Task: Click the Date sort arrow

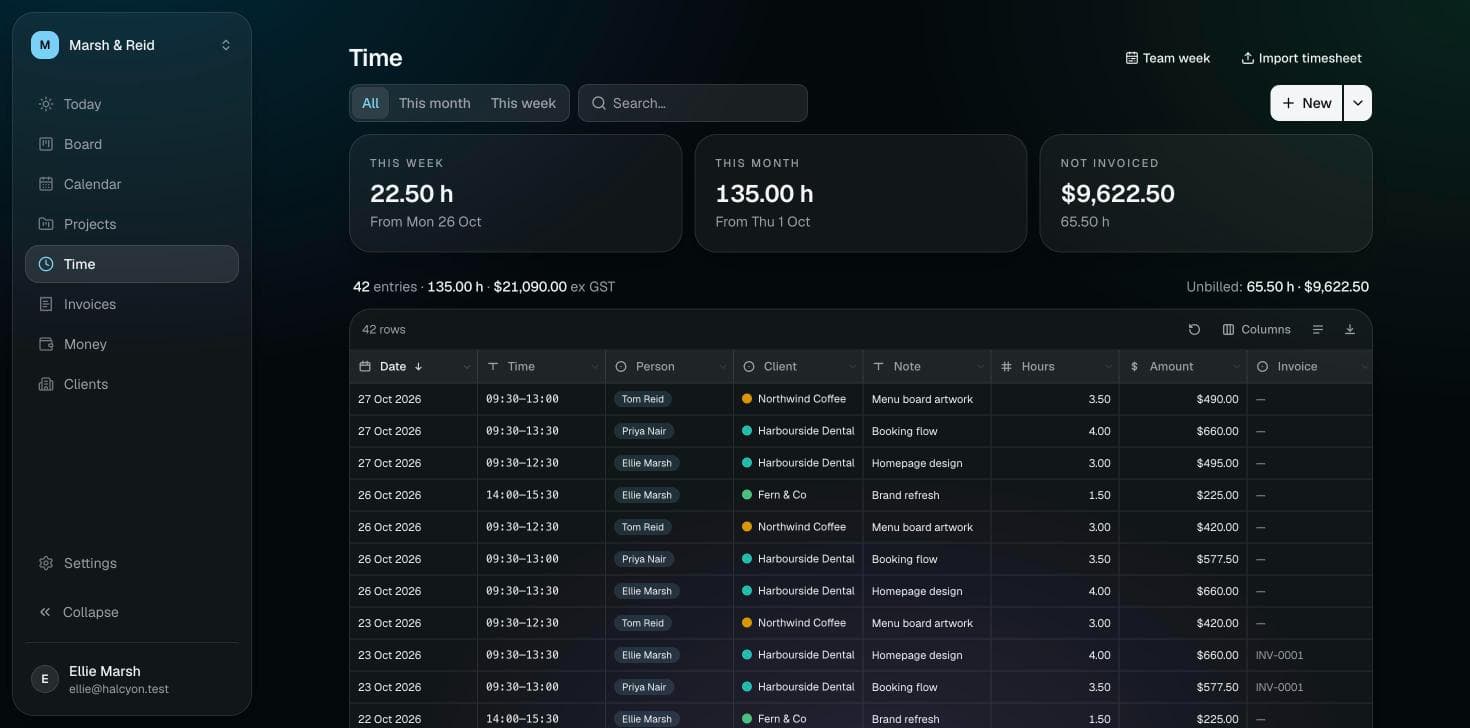Action: 418,367
